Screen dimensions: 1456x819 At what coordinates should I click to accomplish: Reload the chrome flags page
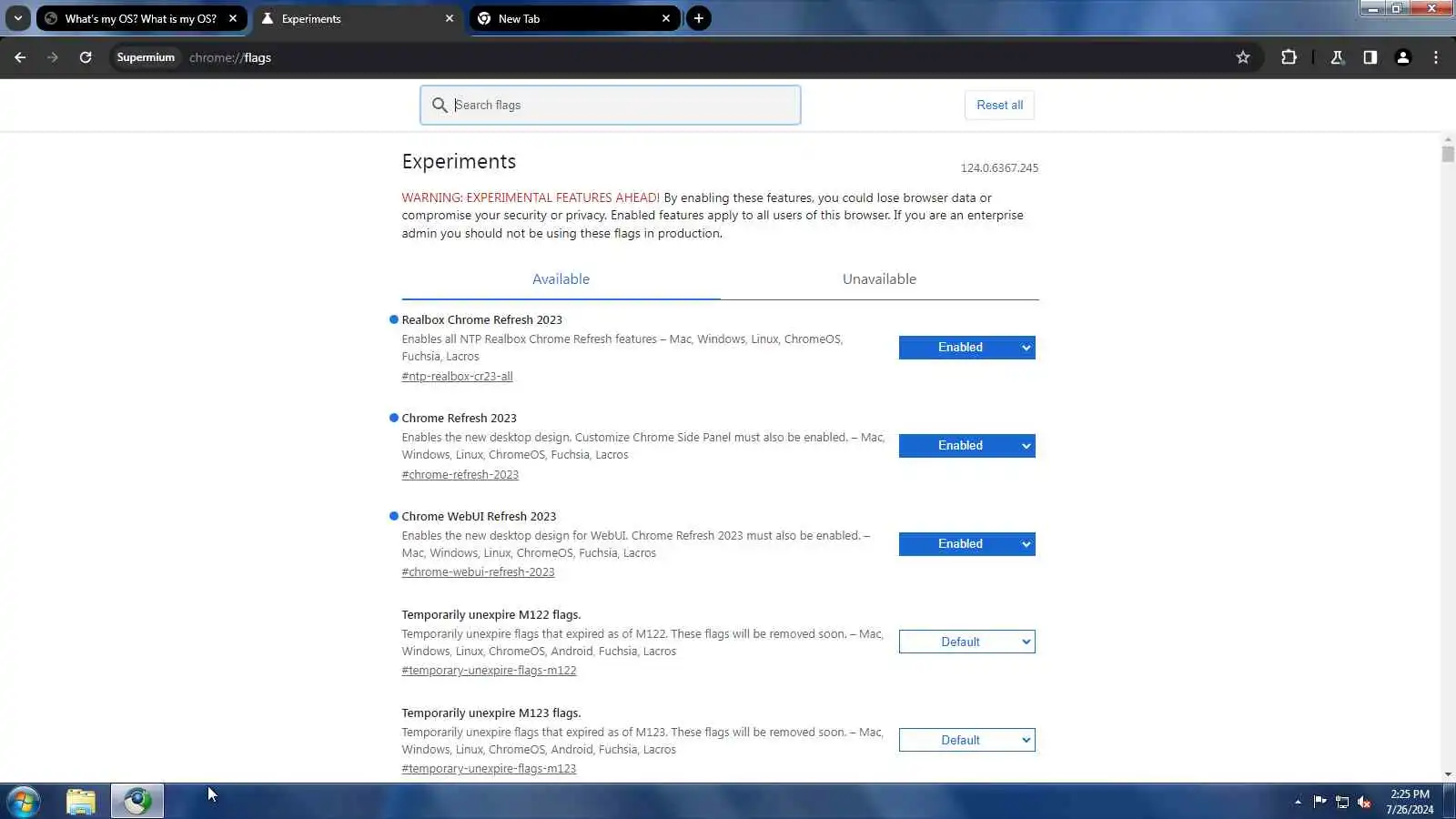[86, 57]
